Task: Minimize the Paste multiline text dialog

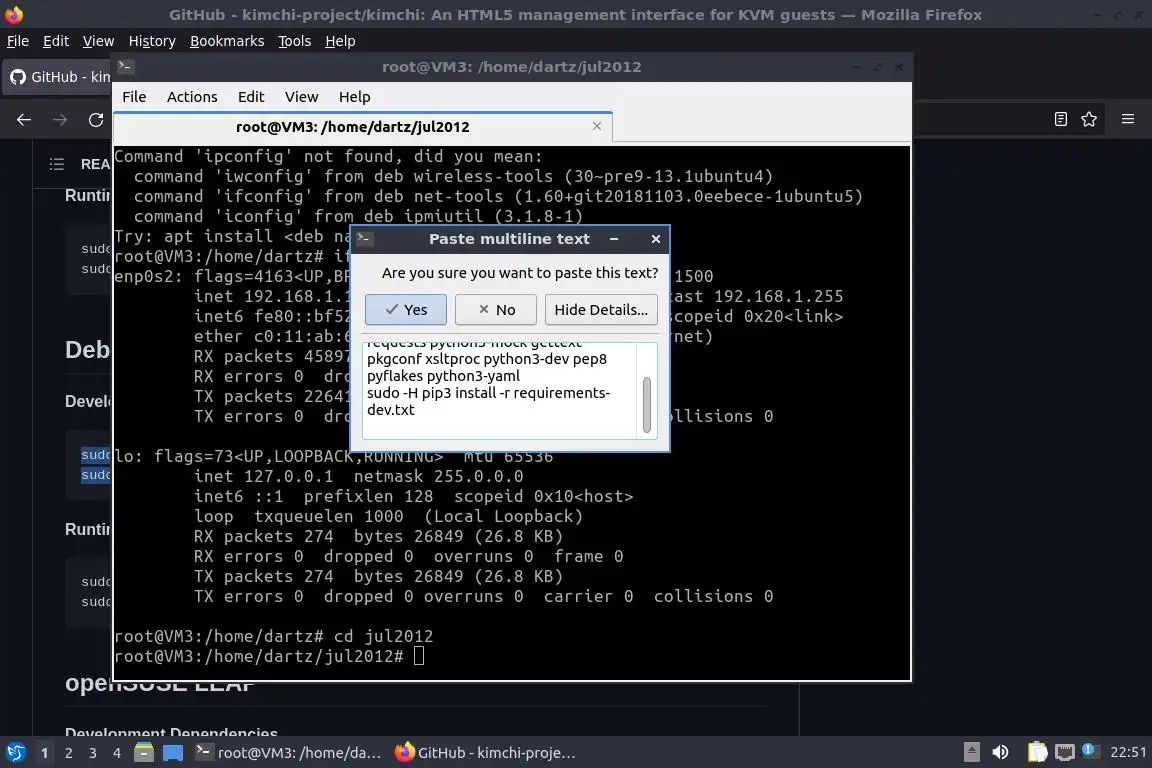Action: [x=614, y=239]
